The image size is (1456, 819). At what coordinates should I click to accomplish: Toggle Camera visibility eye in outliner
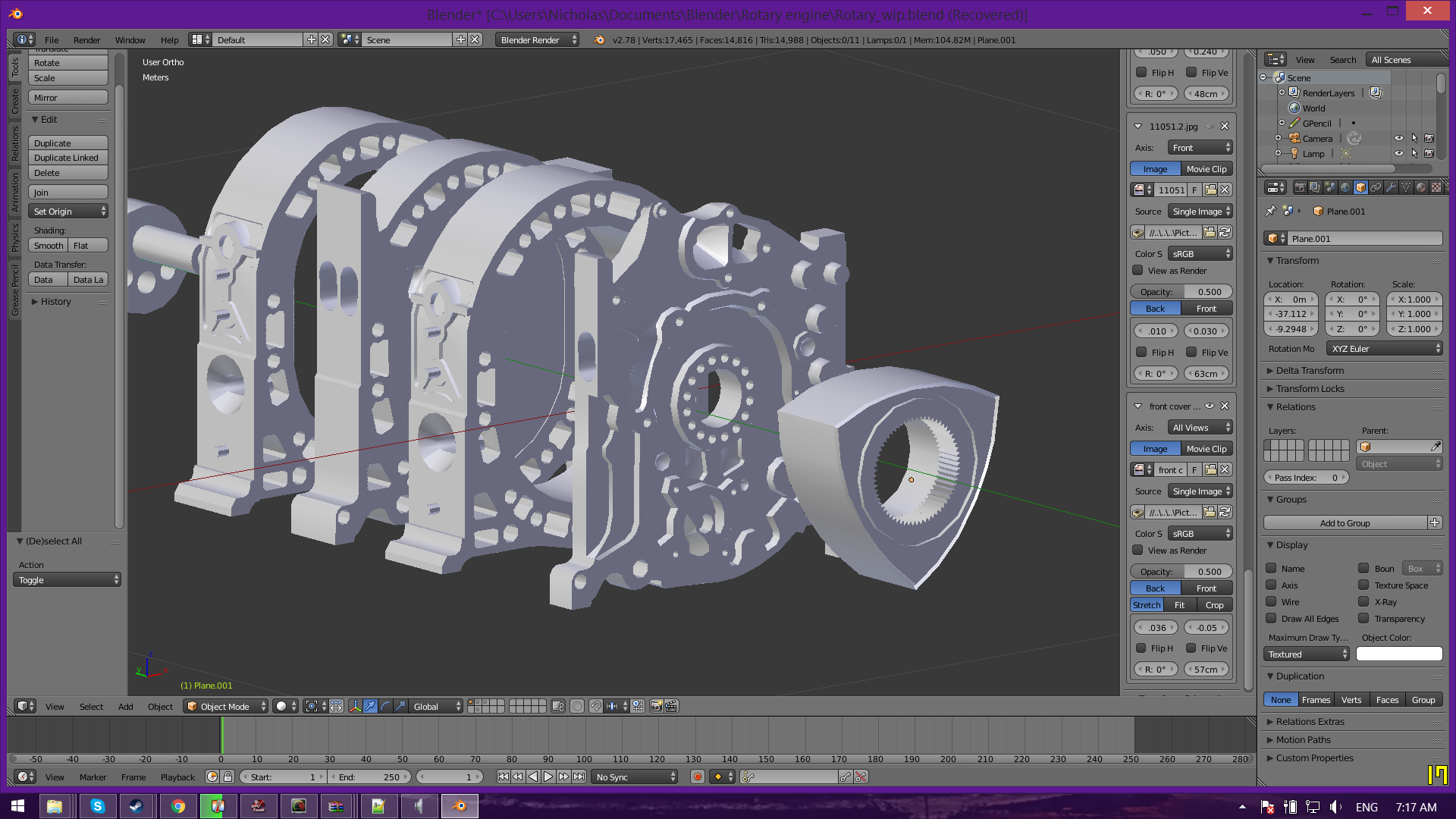point(1398,138)
